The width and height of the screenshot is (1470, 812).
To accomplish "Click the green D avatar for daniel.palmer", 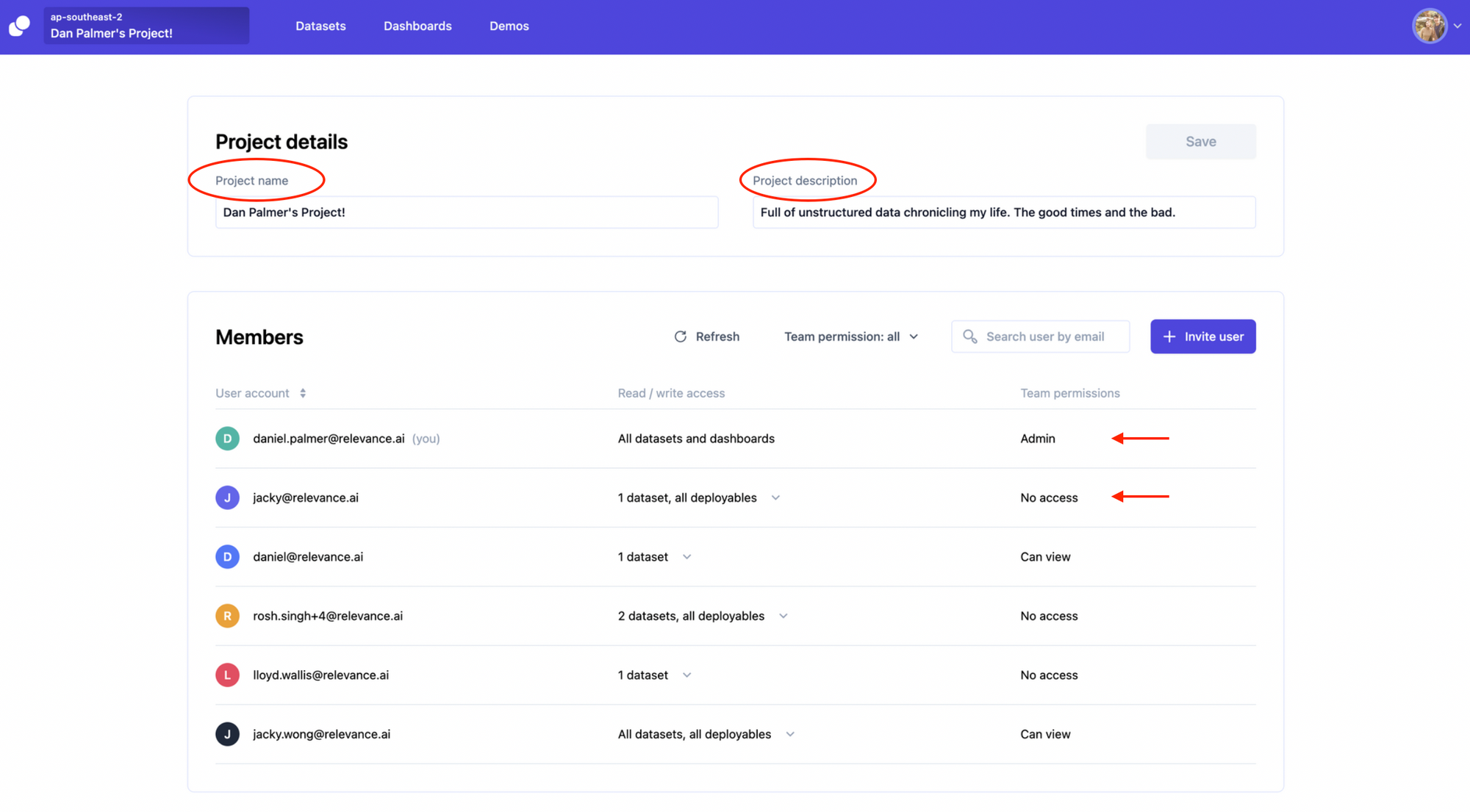I will coord(227,439).
